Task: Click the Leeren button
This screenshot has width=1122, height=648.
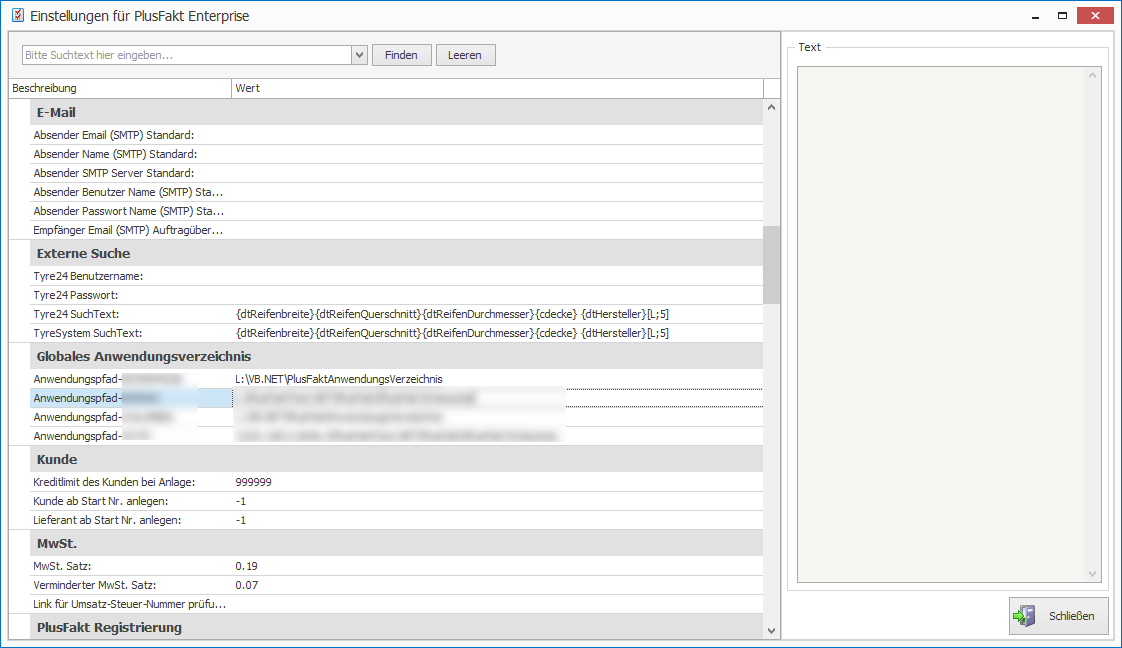Action: pos(465,55)
